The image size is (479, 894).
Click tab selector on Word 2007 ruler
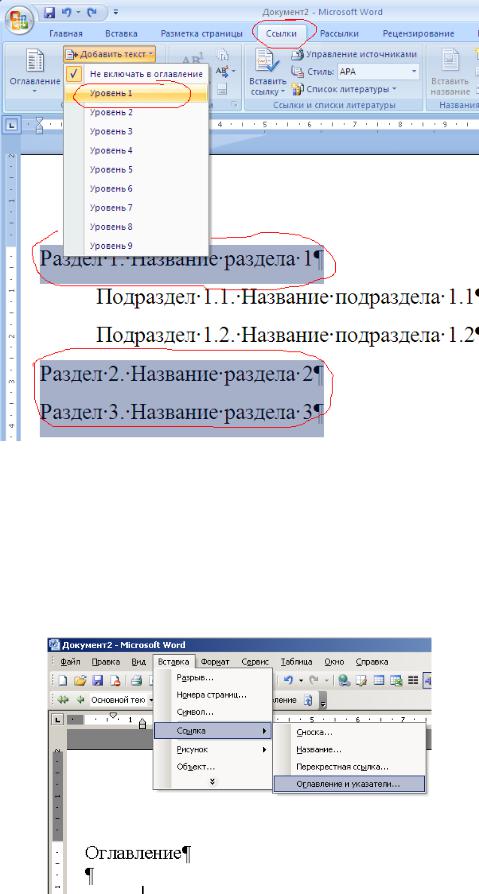click(x=11, y=124)
